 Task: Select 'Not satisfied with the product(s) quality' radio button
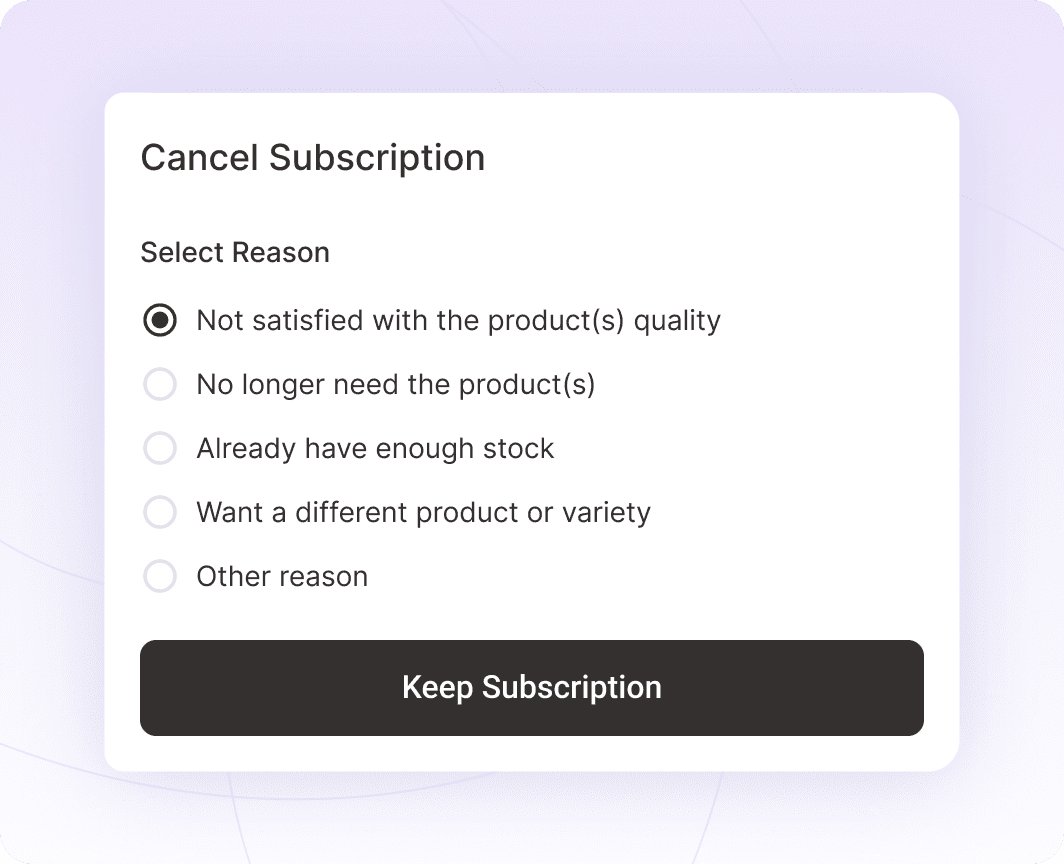(x=160, y=320)
